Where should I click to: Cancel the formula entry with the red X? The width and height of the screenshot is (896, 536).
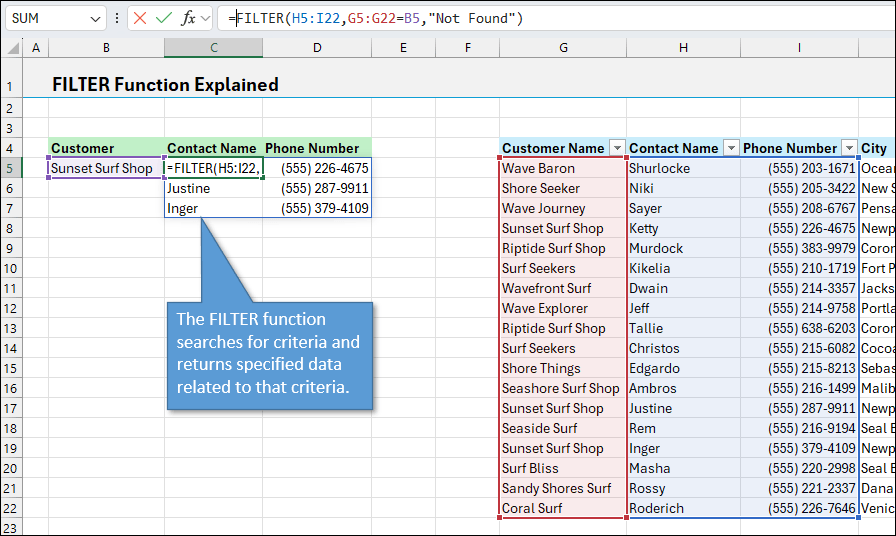140,18
